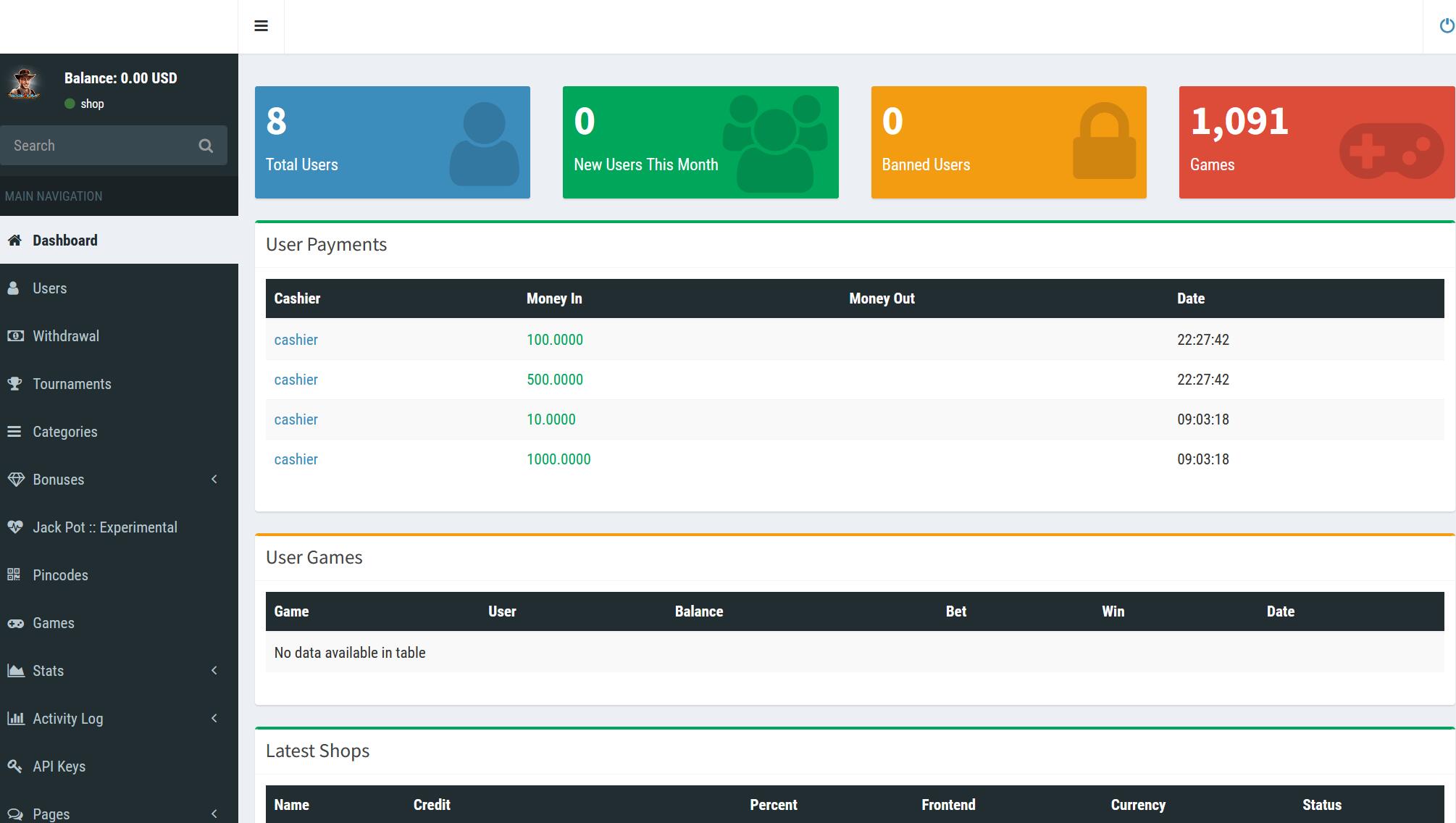The width and height of the screenshot is (1456, 823).
Task: Go to the Withdrawal page
Action: (119, 336)
